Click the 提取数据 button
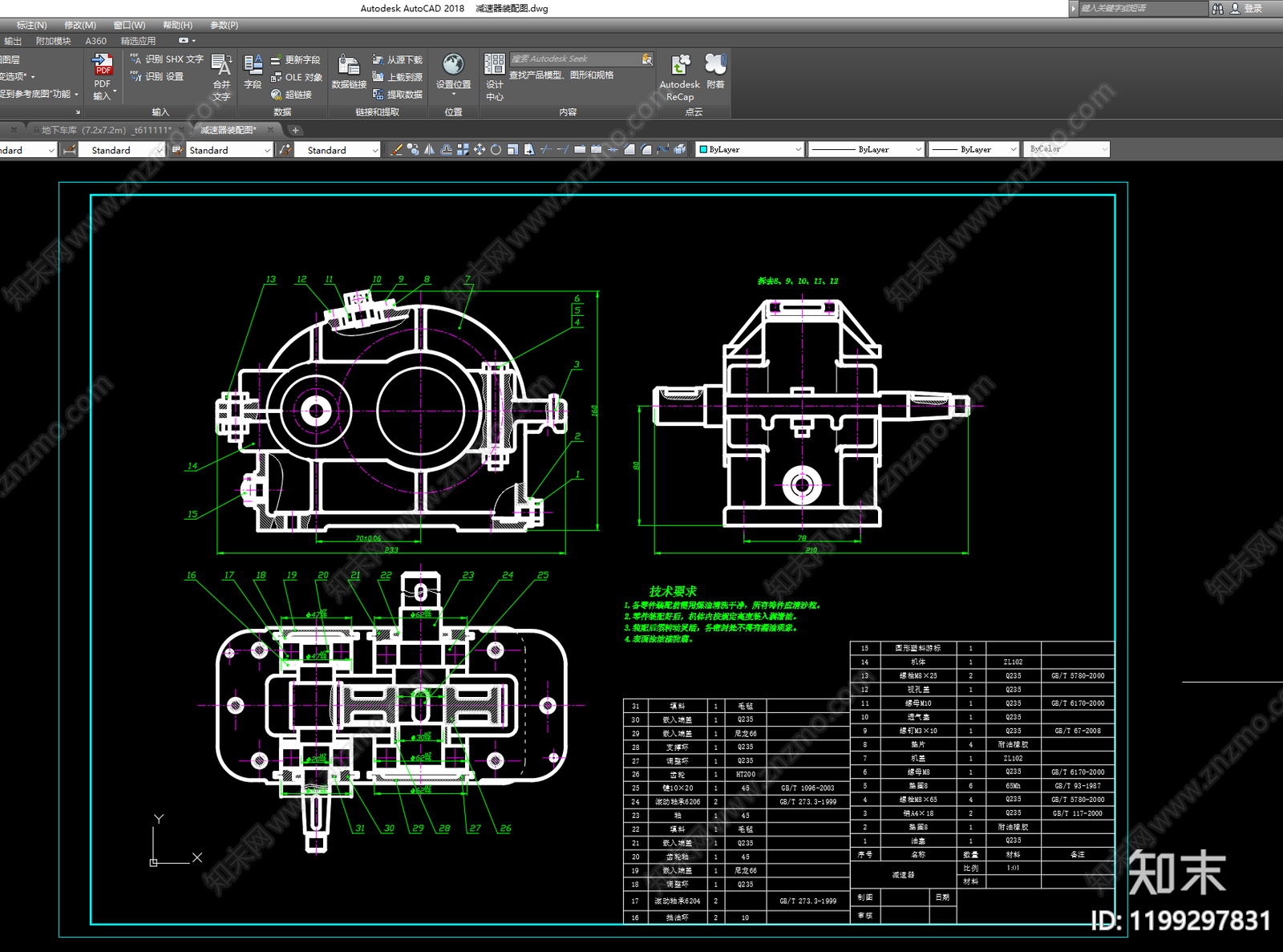 click(x=398, y=95)
